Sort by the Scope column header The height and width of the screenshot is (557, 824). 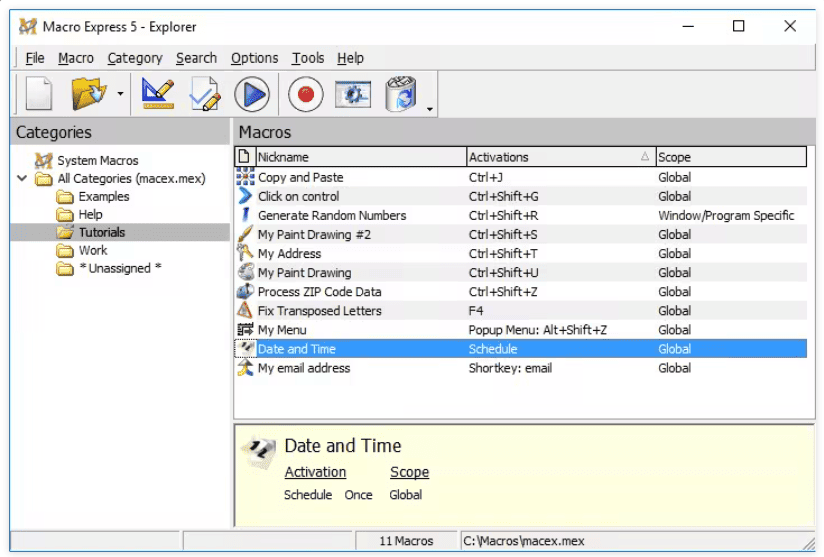point(731,157)
